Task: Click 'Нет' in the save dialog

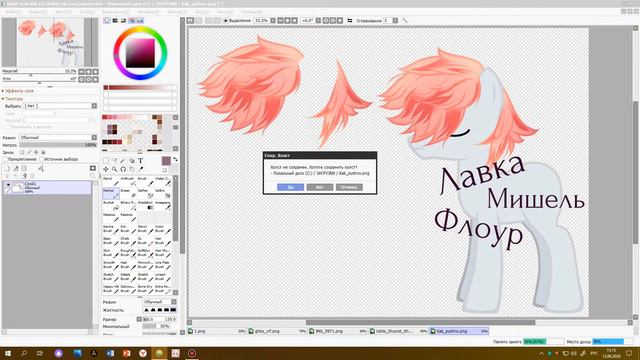Action: point(320,187)
